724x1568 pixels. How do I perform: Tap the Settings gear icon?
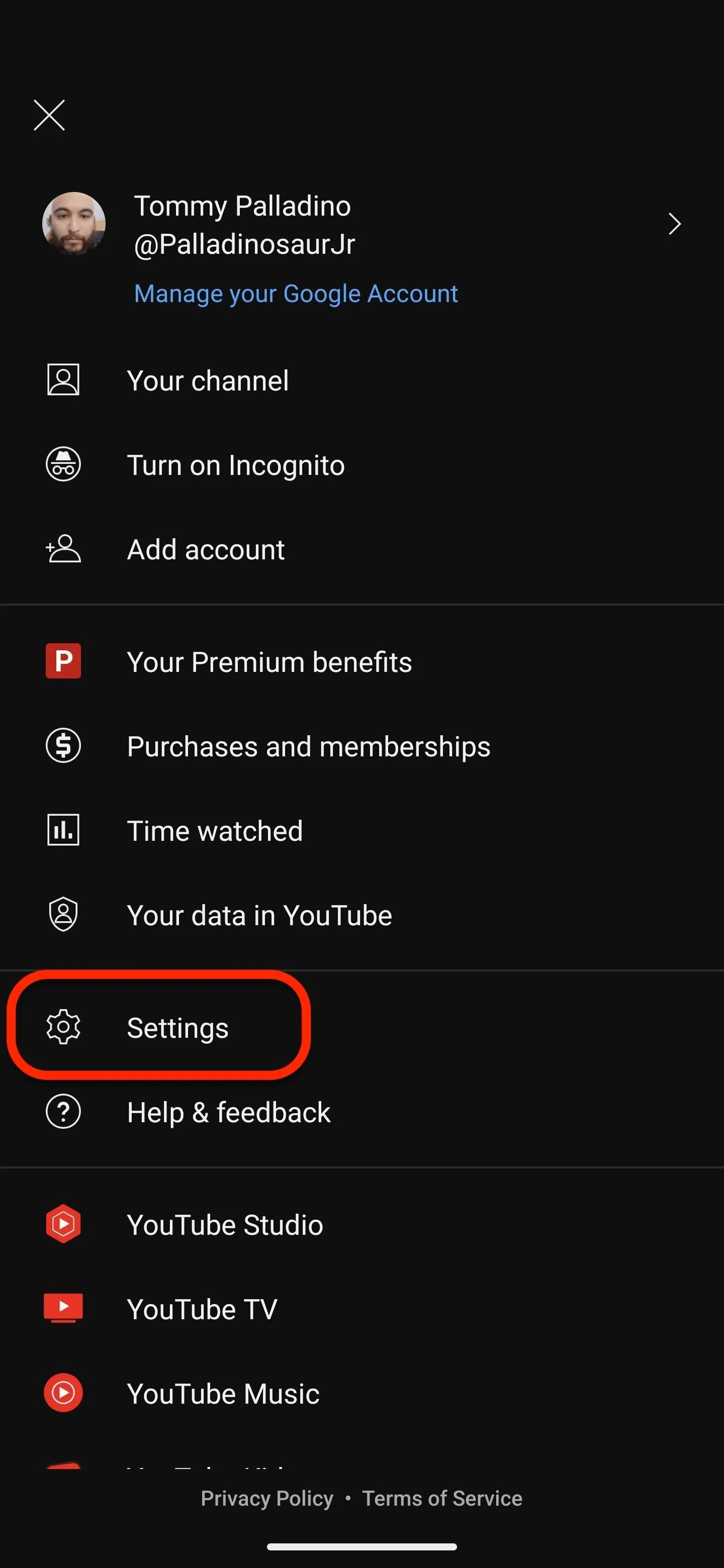(63, 1027)
